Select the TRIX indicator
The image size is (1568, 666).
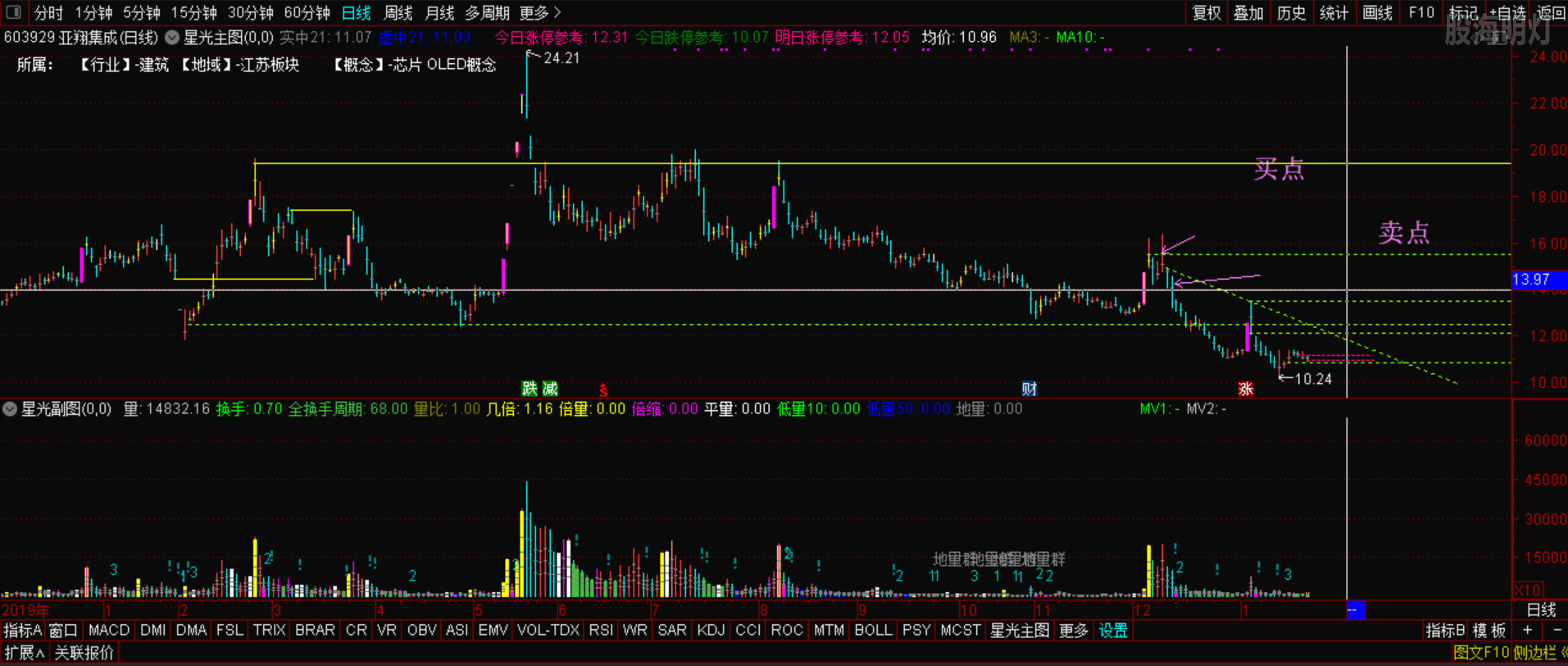click(x=269, y=630)
